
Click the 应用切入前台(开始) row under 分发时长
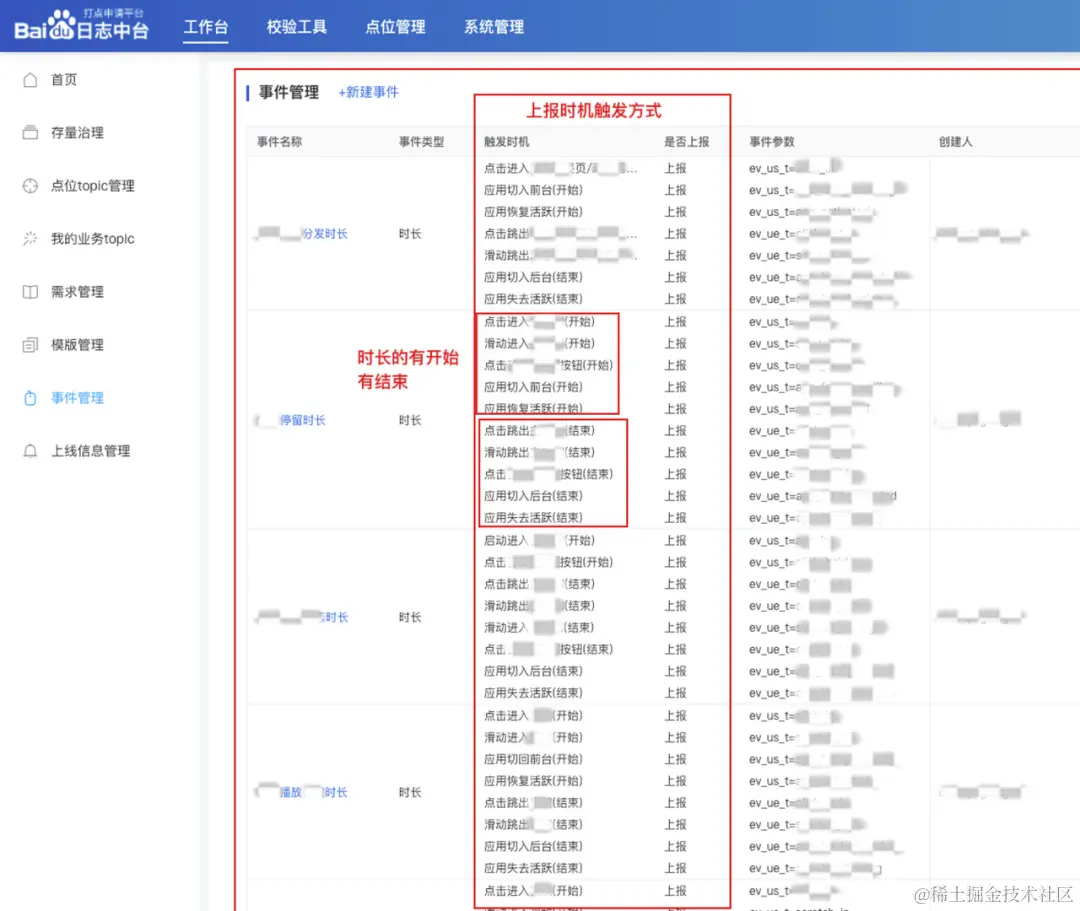pos(533,190)
